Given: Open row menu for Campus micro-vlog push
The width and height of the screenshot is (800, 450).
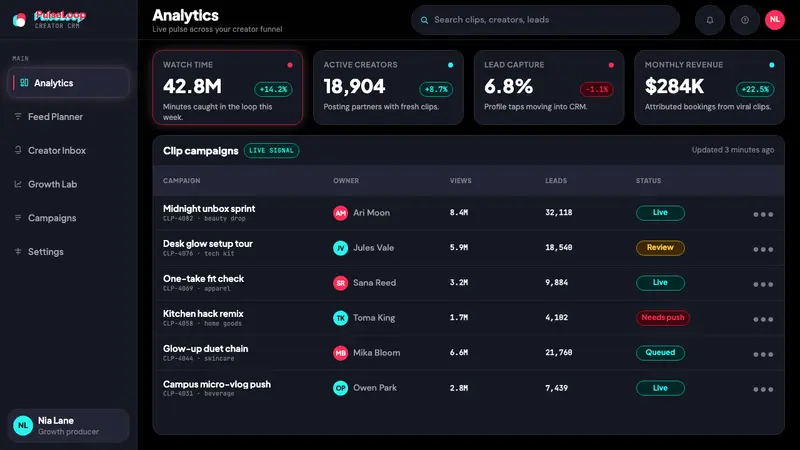Looking at the screenshot, I should pos(763,389).
